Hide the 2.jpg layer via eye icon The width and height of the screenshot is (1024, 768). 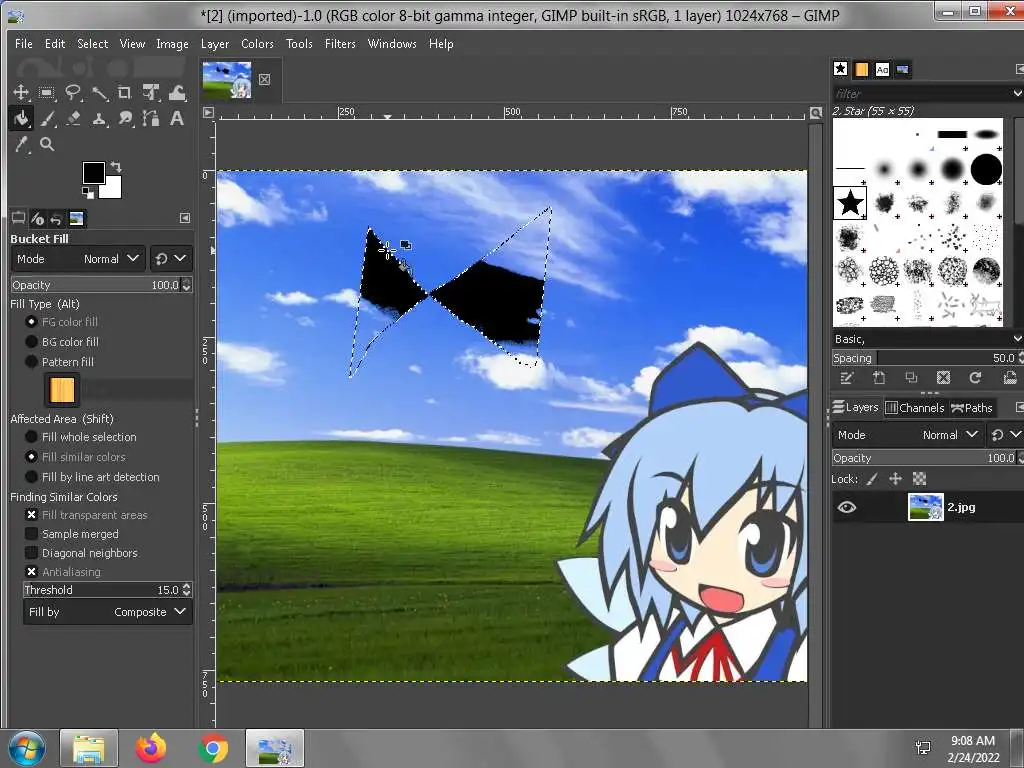pyautogui.click(x=847, y=507)
